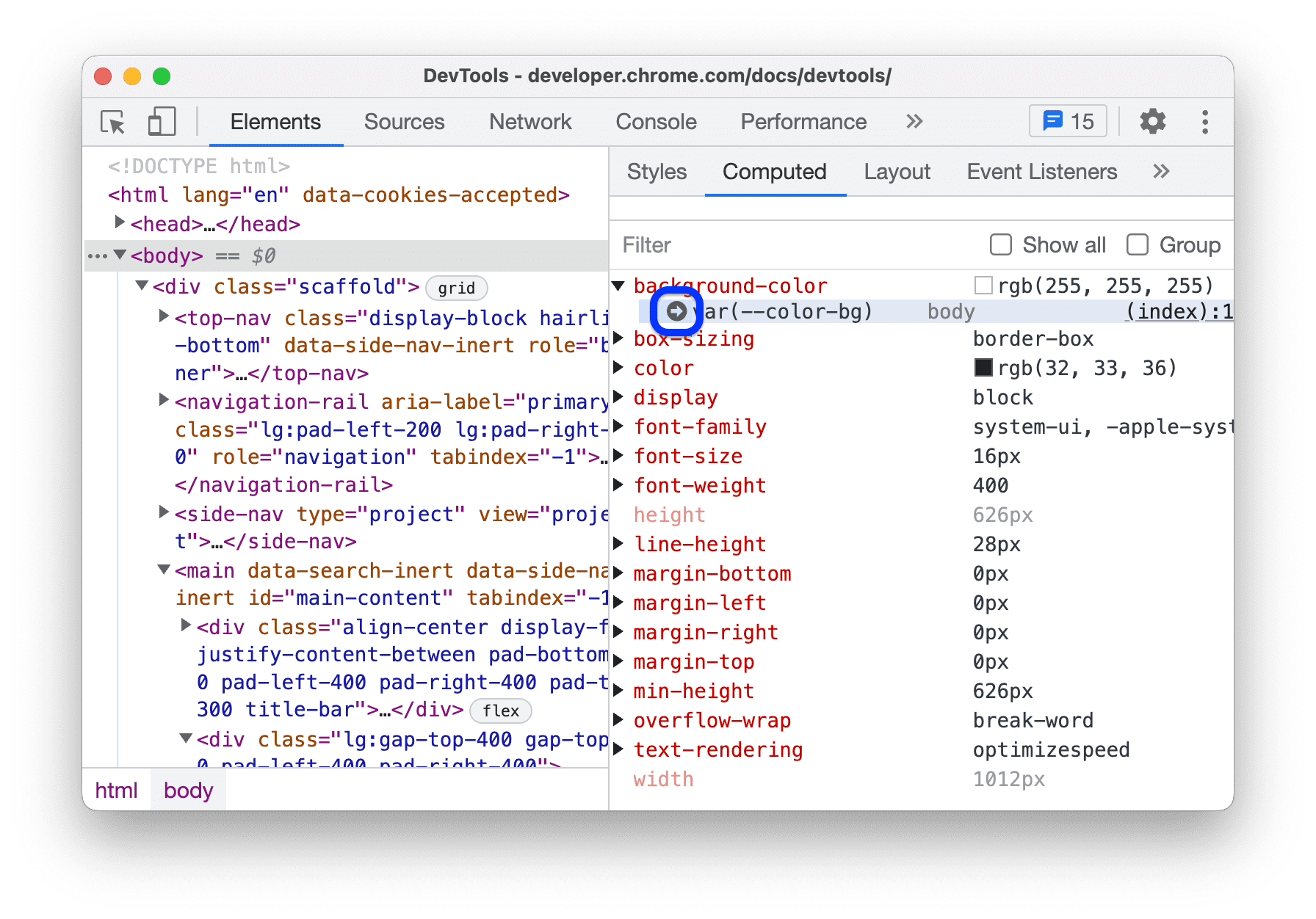Open the Network panel
This screenshot has width=1316, height=919.
point(530,122)
